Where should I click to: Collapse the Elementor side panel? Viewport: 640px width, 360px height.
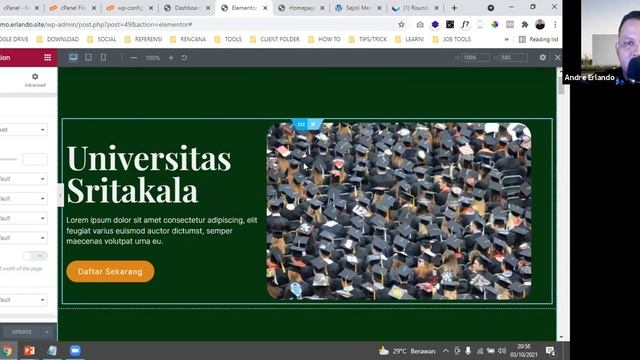[x=60, y=195]
